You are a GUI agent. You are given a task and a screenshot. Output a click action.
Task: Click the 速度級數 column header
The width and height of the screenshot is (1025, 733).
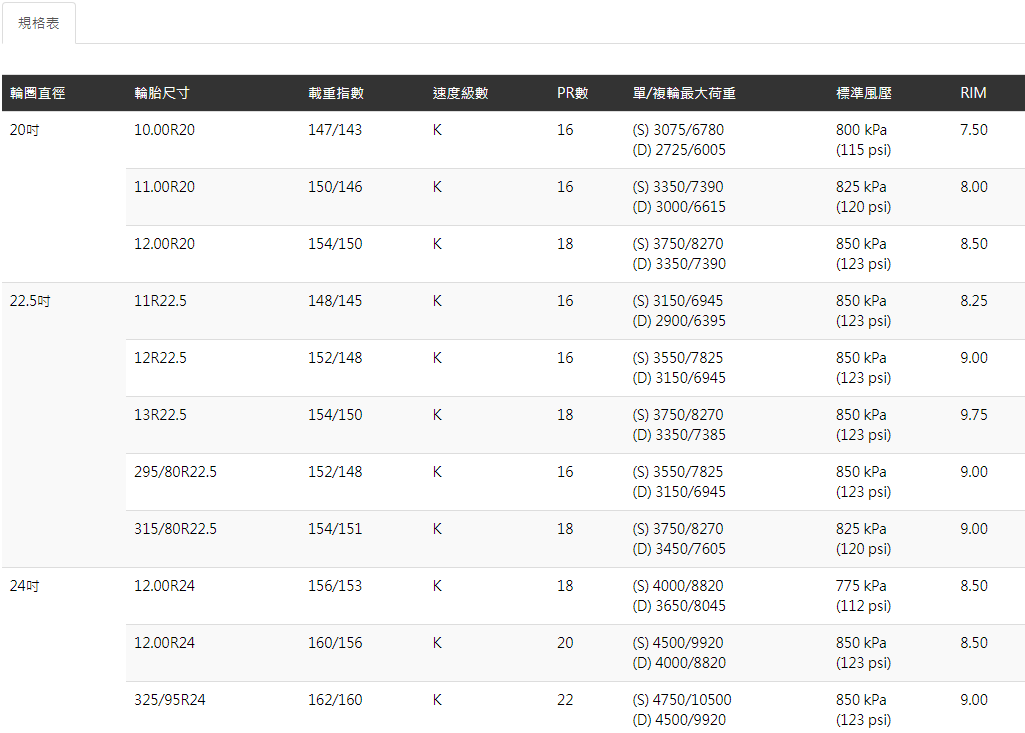point(460,93)
